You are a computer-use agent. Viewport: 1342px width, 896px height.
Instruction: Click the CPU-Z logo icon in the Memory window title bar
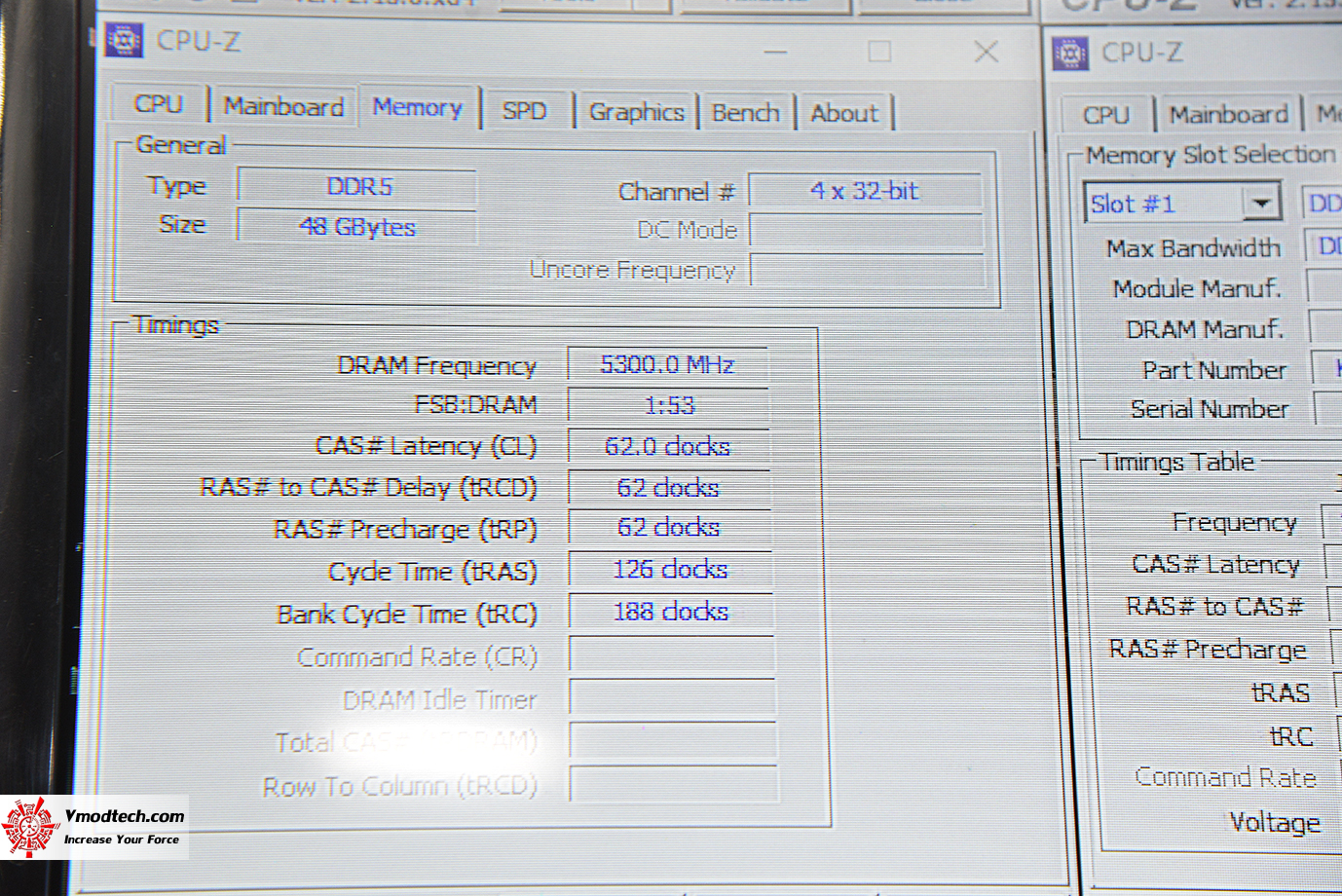coord(124,42)
